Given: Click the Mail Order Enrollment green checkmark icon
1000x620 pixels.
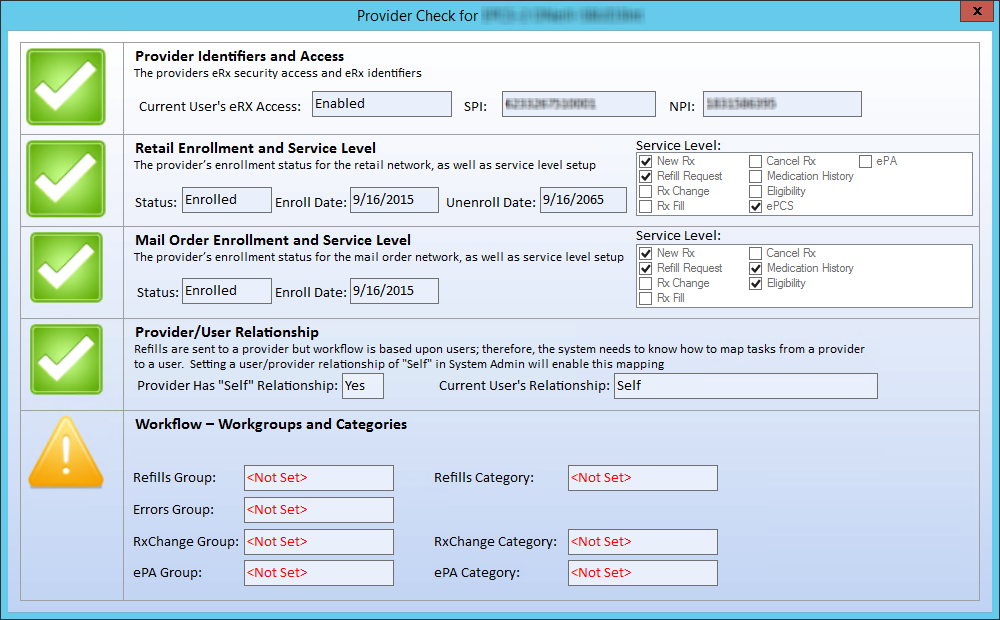Looking at the screenshot, I should (x=66, y=267).
